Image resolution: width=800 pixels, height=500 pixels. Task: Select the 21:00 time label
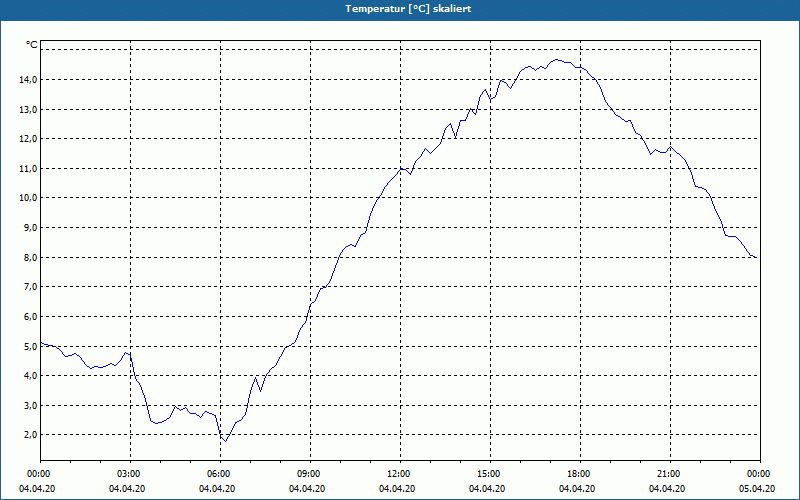[x=668, y=474]
